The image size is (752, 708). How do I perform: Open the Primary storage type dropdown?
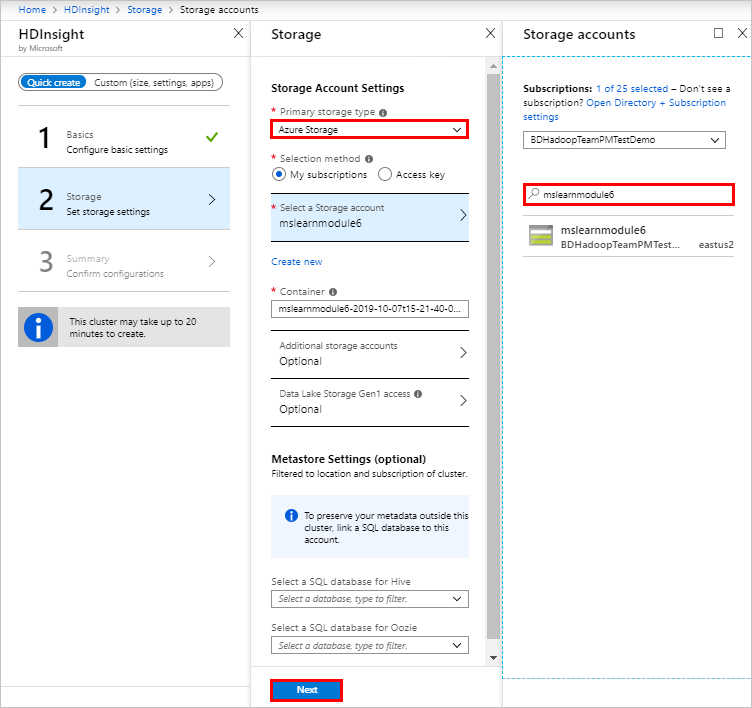(x=369, y=130)
